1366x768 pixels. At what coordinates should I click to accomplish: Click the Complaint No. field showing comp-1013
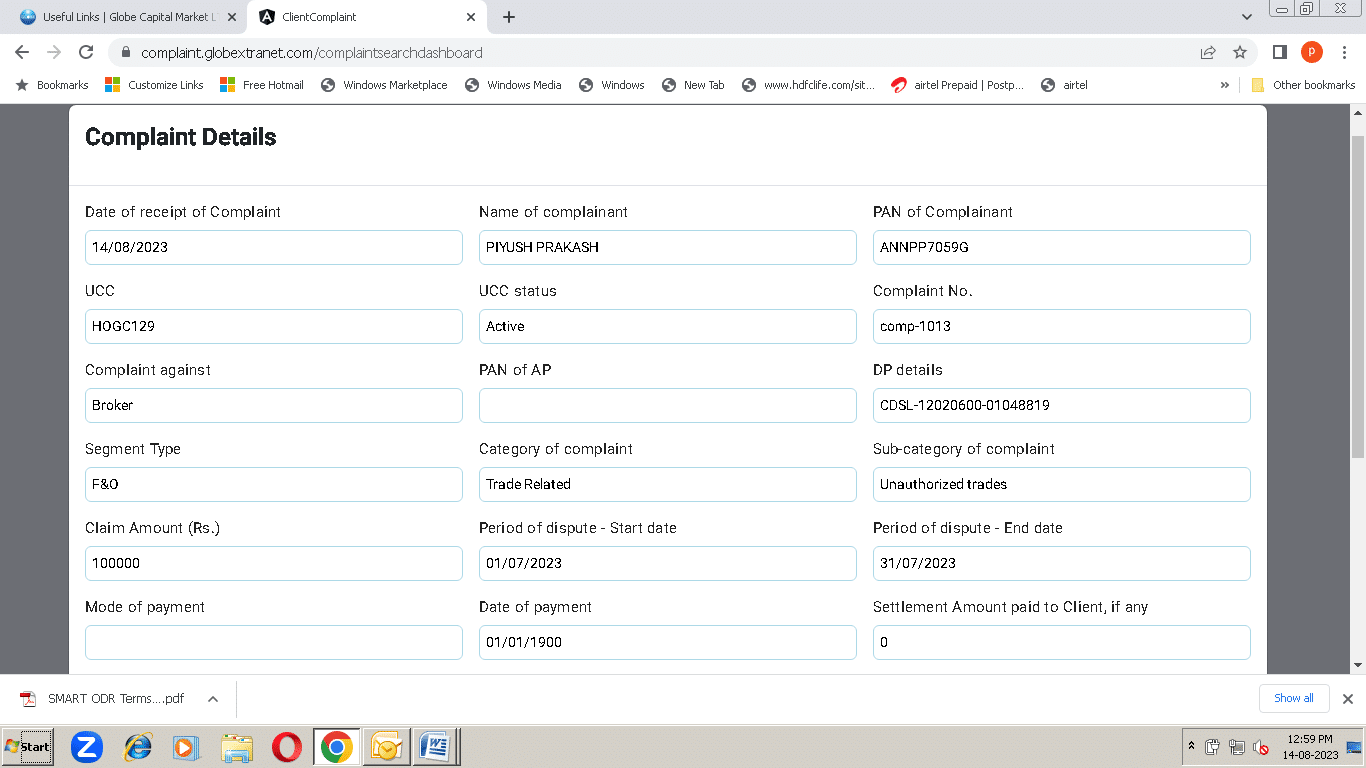(1062, 326)
